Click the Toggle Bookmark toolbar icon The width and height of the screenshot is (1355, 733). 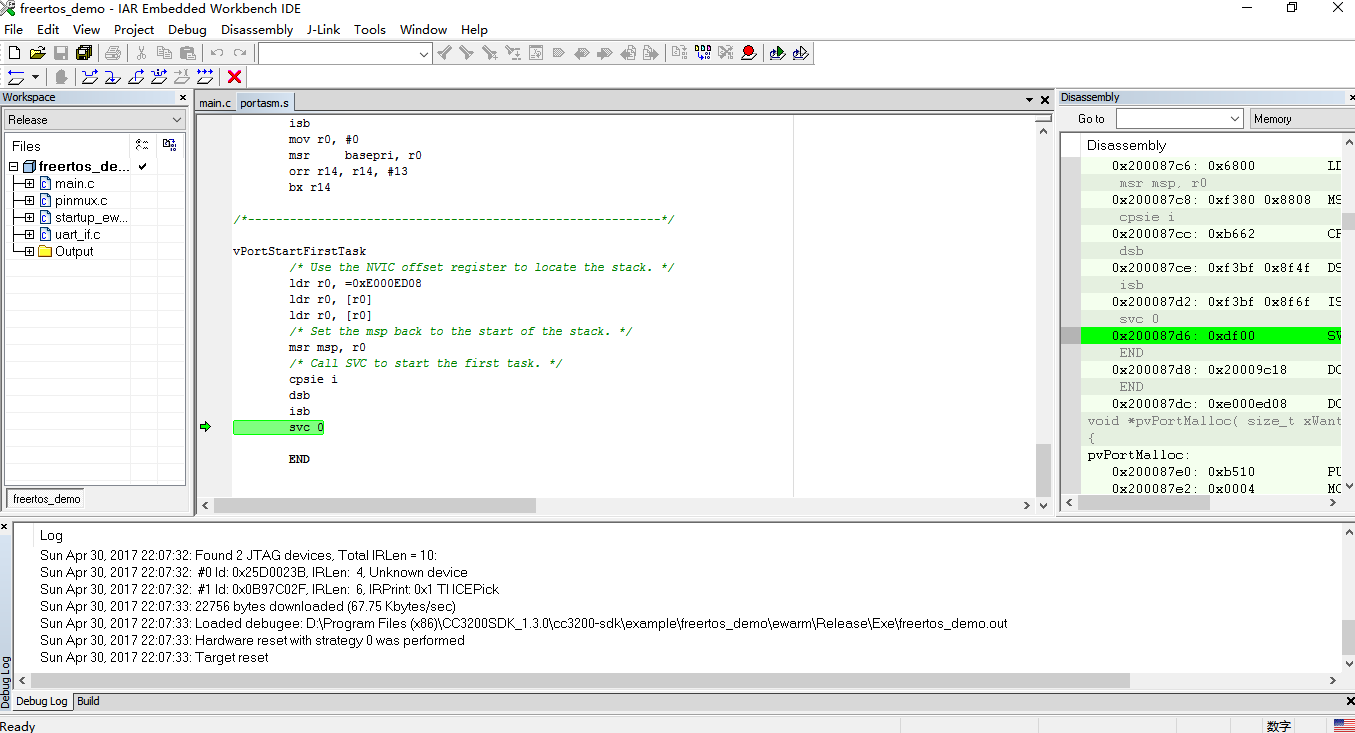coord(558,53)
